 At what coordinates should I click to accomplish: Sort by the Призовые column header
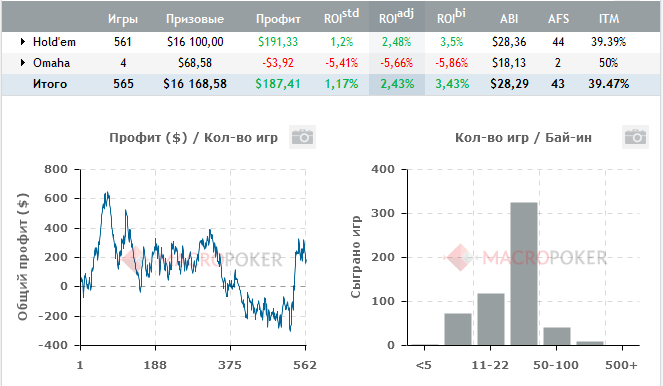195,19
